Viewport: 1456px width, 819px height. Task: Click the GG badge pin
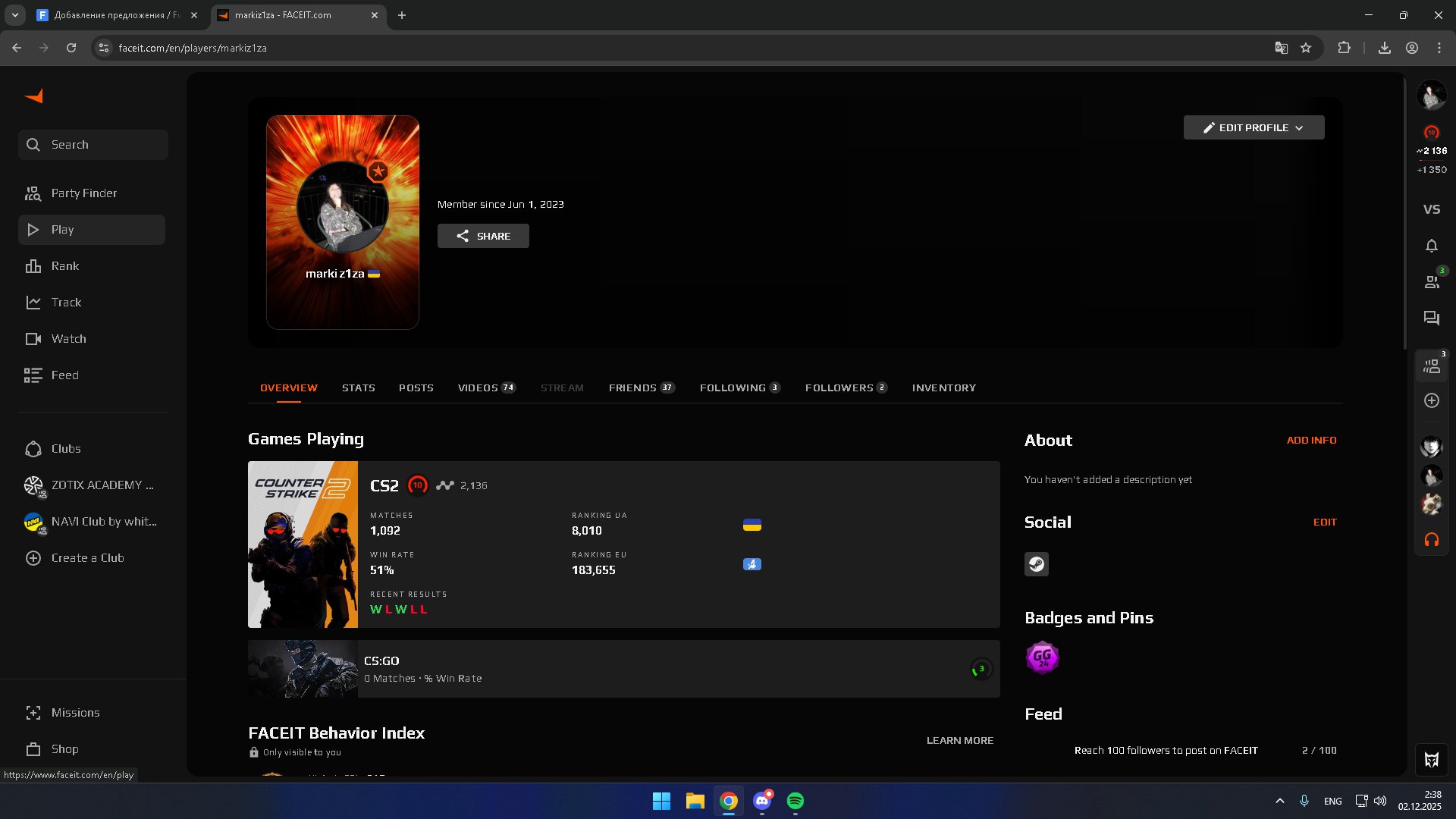tap(1042, 657)
